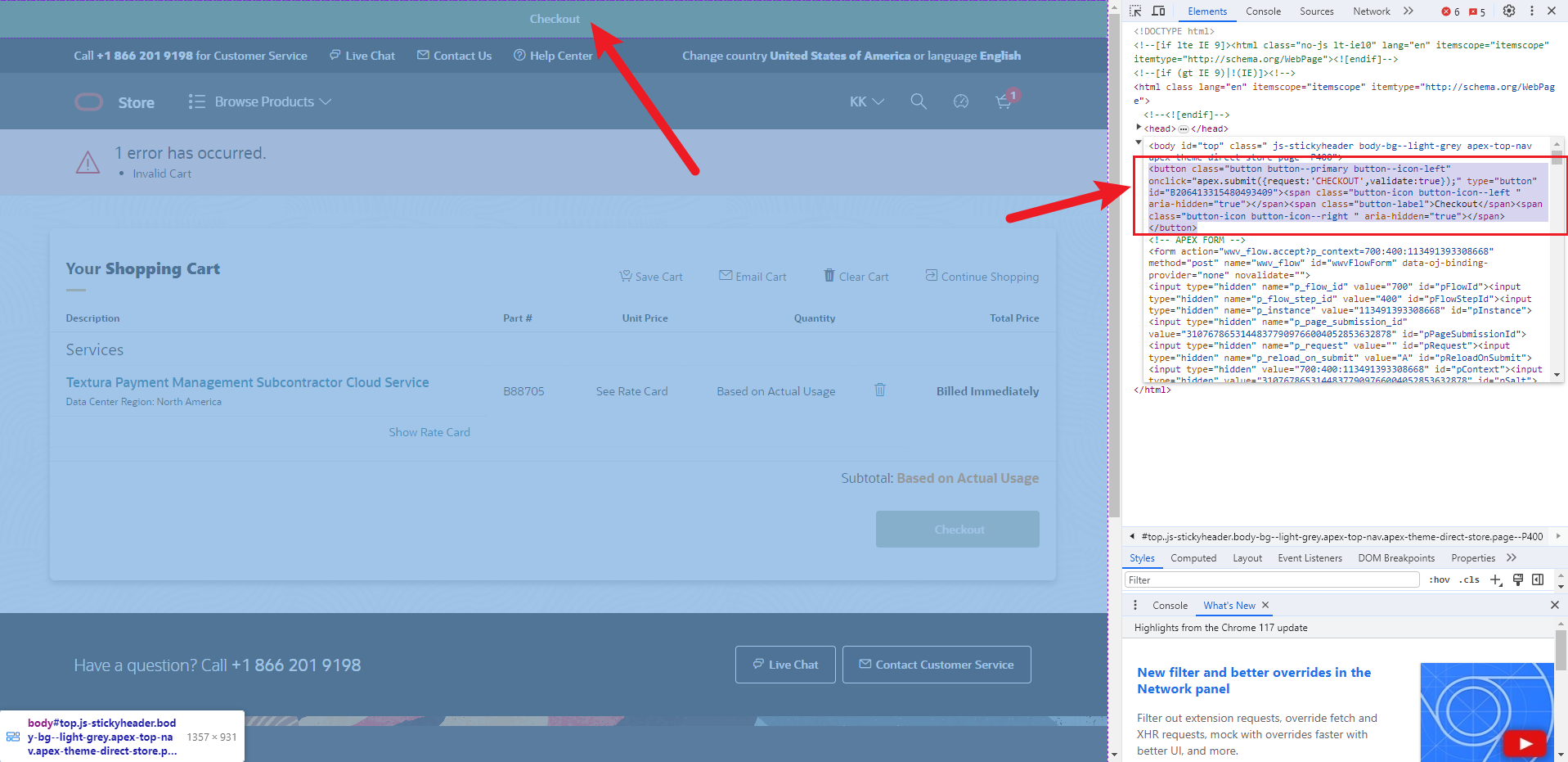Screen dimensions: 1568x762
Task: Open DevTools settings gear
Action: (x=1509, y=11)
